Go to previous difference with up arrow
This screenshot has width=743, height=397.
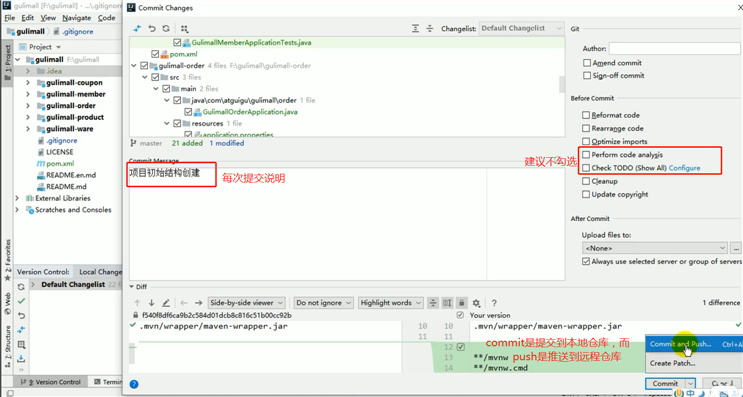137,303
